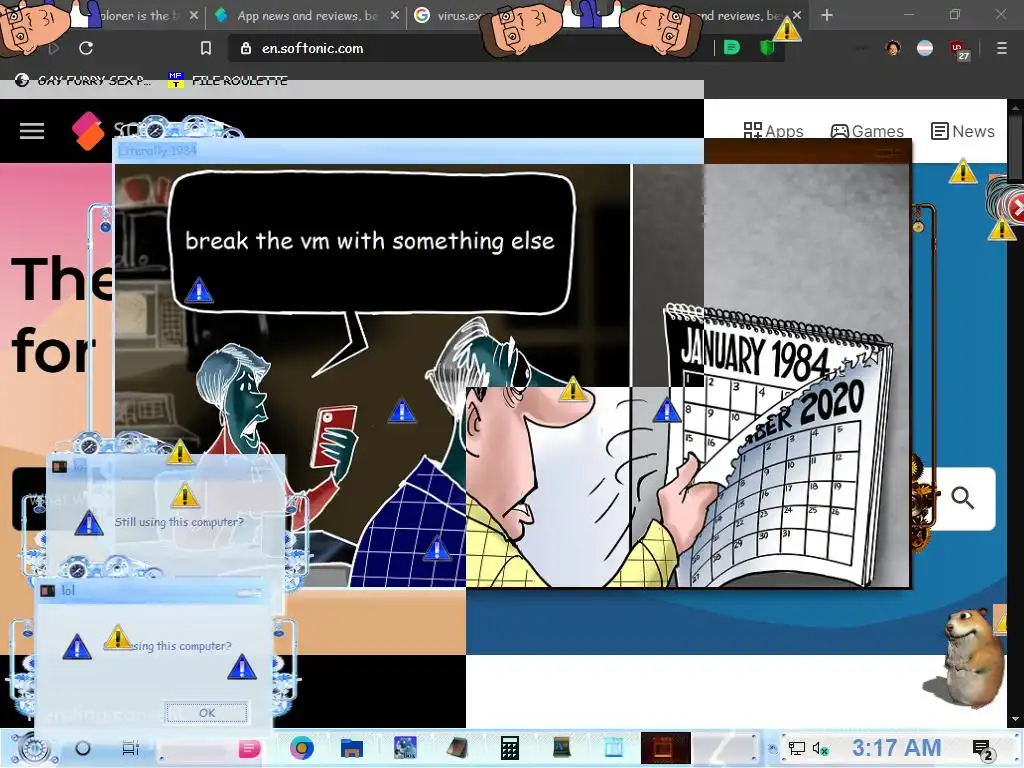
Task: Open Cortana circle on the taskbar
Action: click(x=83, y=748)
